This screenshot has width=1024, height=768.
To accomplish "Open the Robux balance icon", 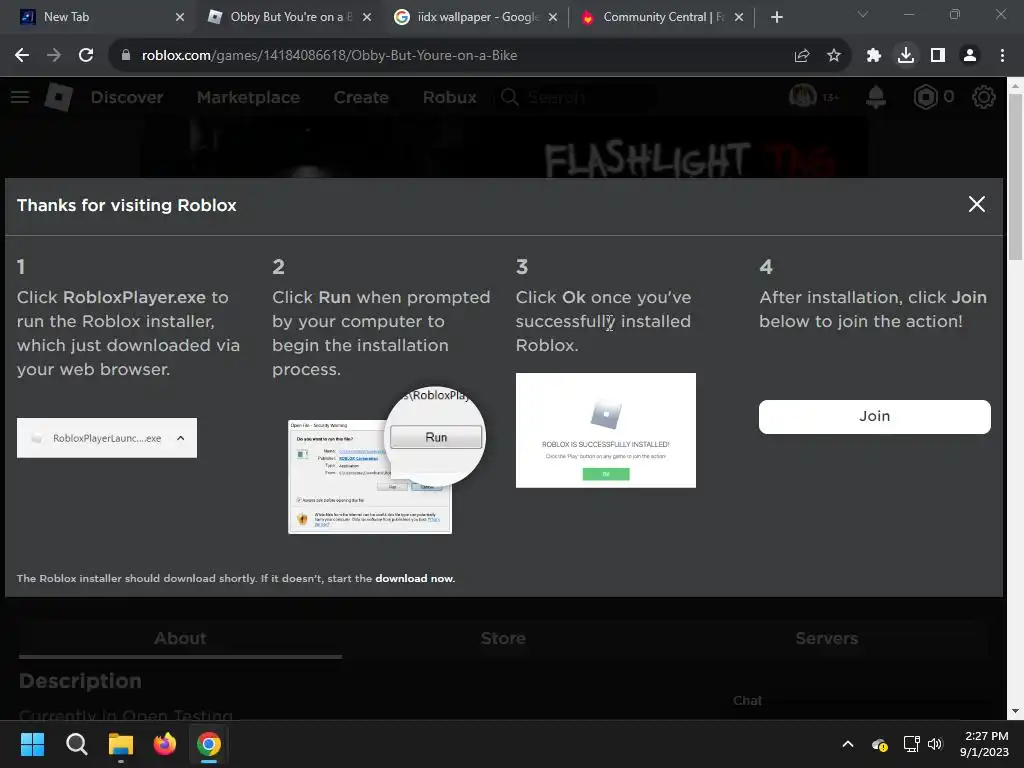I will (925, 97).
